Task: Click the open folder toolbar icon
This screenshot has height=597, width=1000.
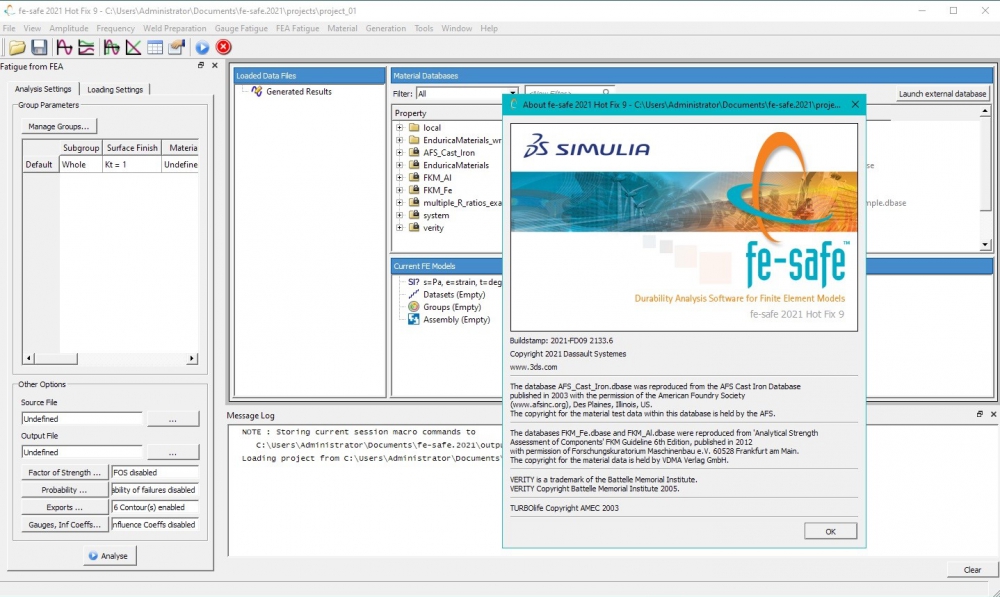Action: click(x=17, y=47)
